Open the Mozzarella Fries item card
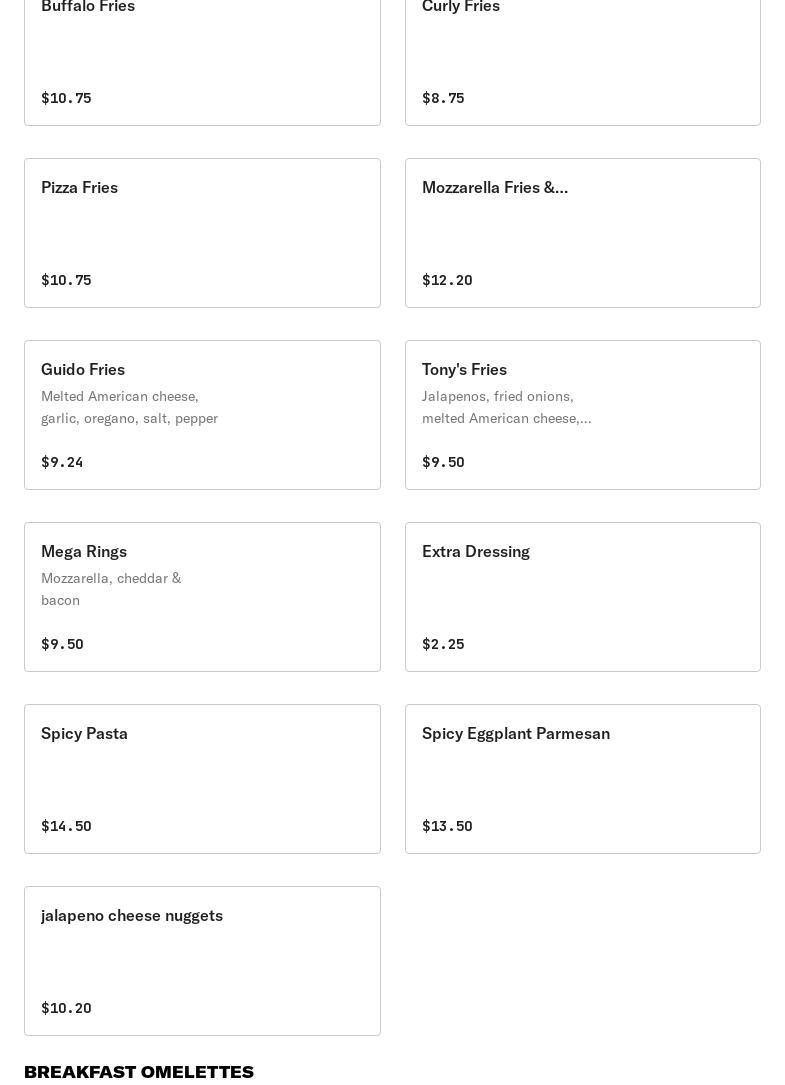Image resolution: width=785 pixels, height=1085 pixels. (582, 233)
